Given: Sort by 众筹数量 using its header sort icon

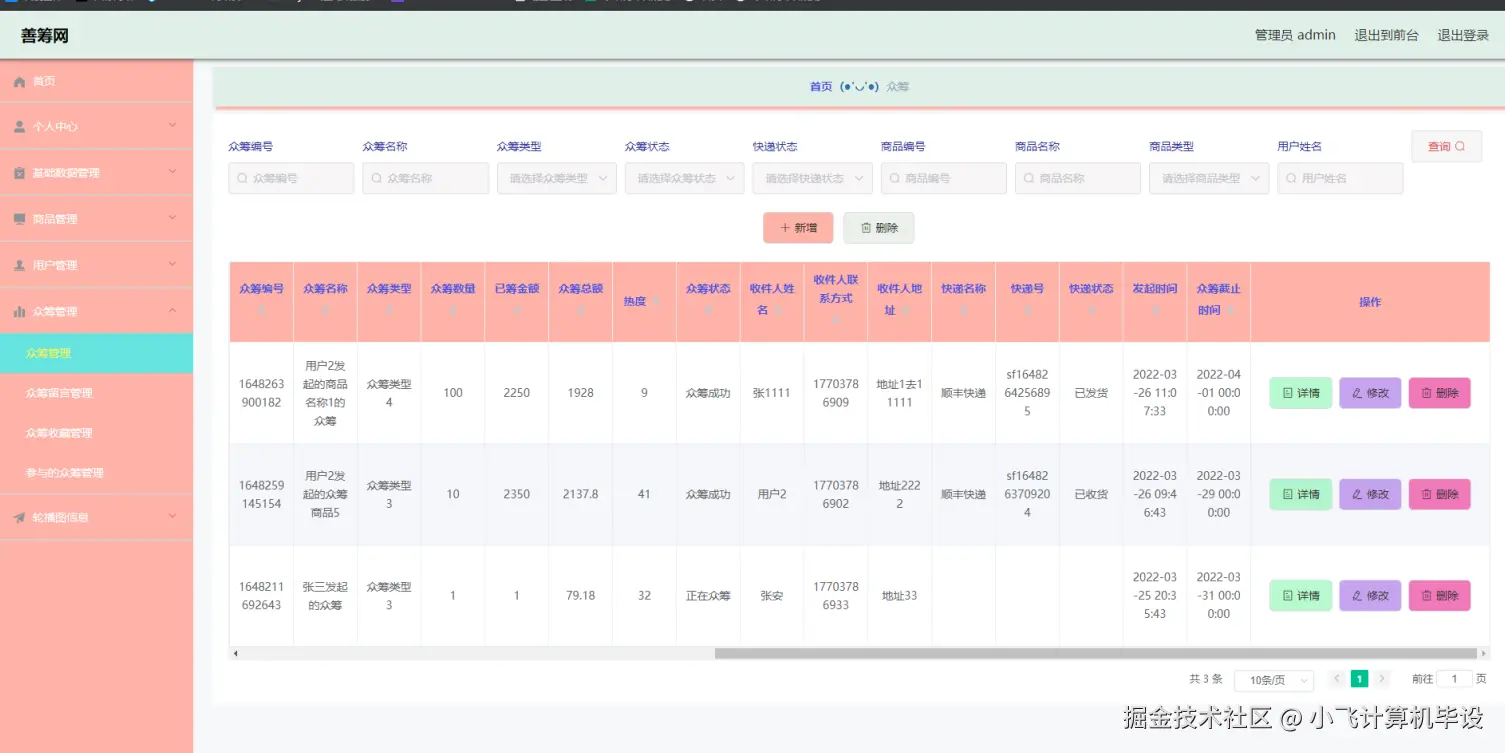Looking at the screenshot, I should (x=453, y=311).
